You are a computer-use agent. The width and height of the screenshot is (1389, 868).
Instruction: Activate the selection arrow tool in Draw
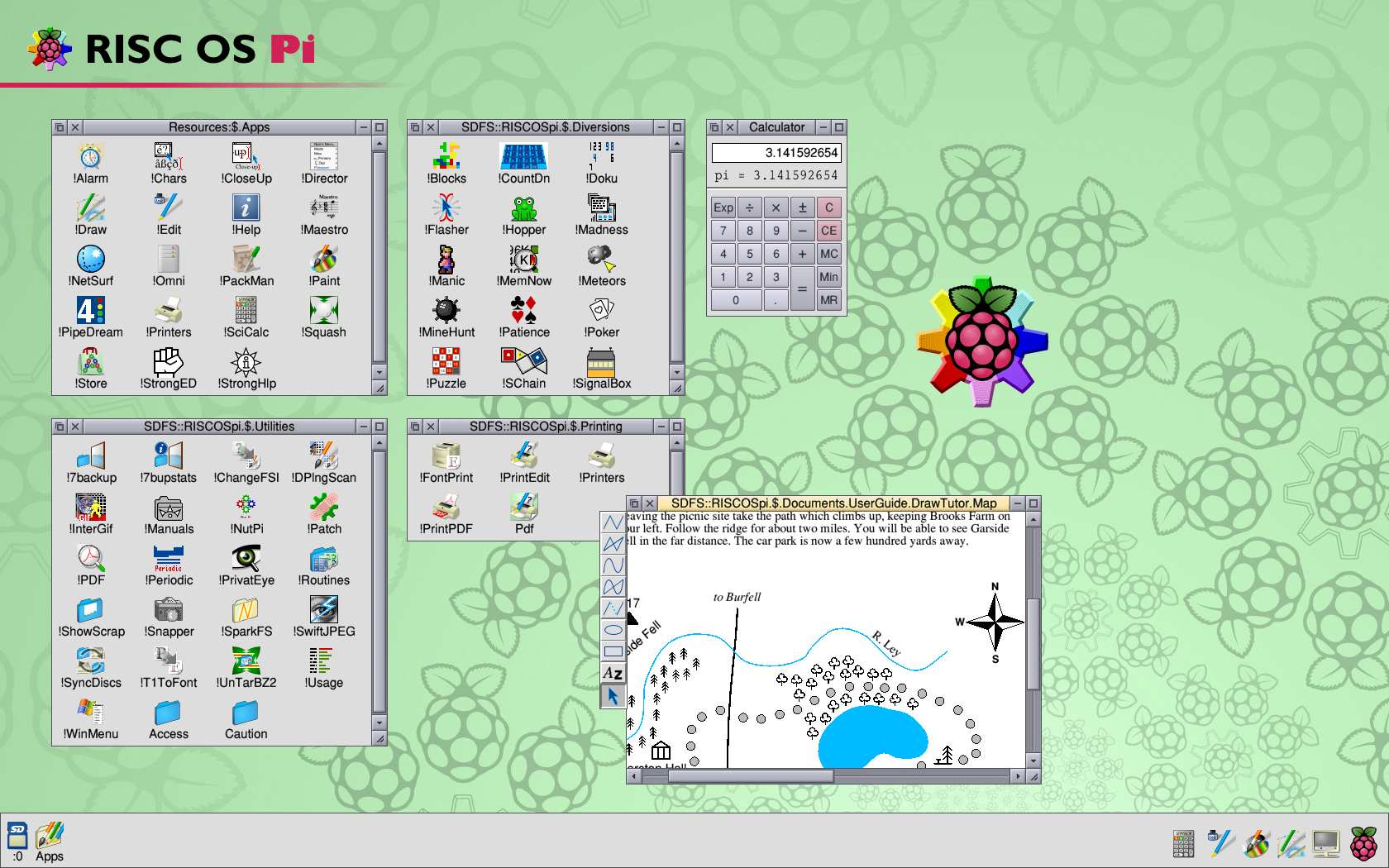click(x=613, y=697)
